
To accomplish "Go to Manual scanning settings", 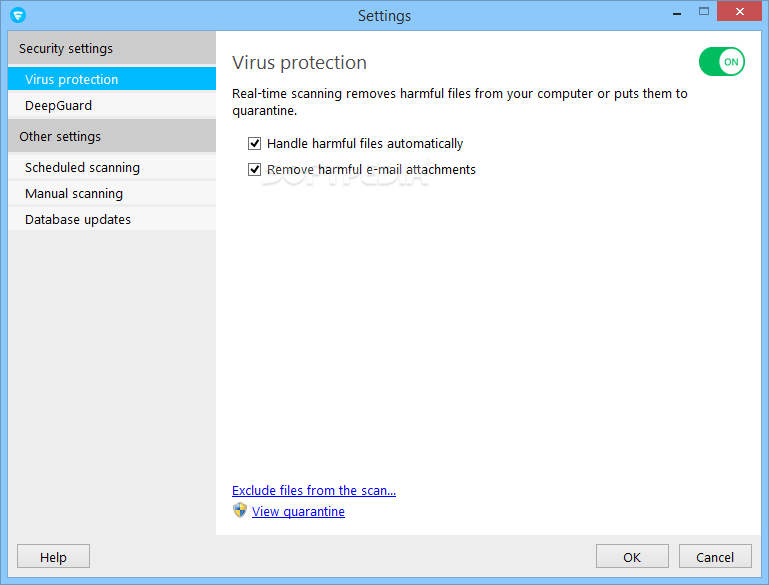I will tap(112, 193).
